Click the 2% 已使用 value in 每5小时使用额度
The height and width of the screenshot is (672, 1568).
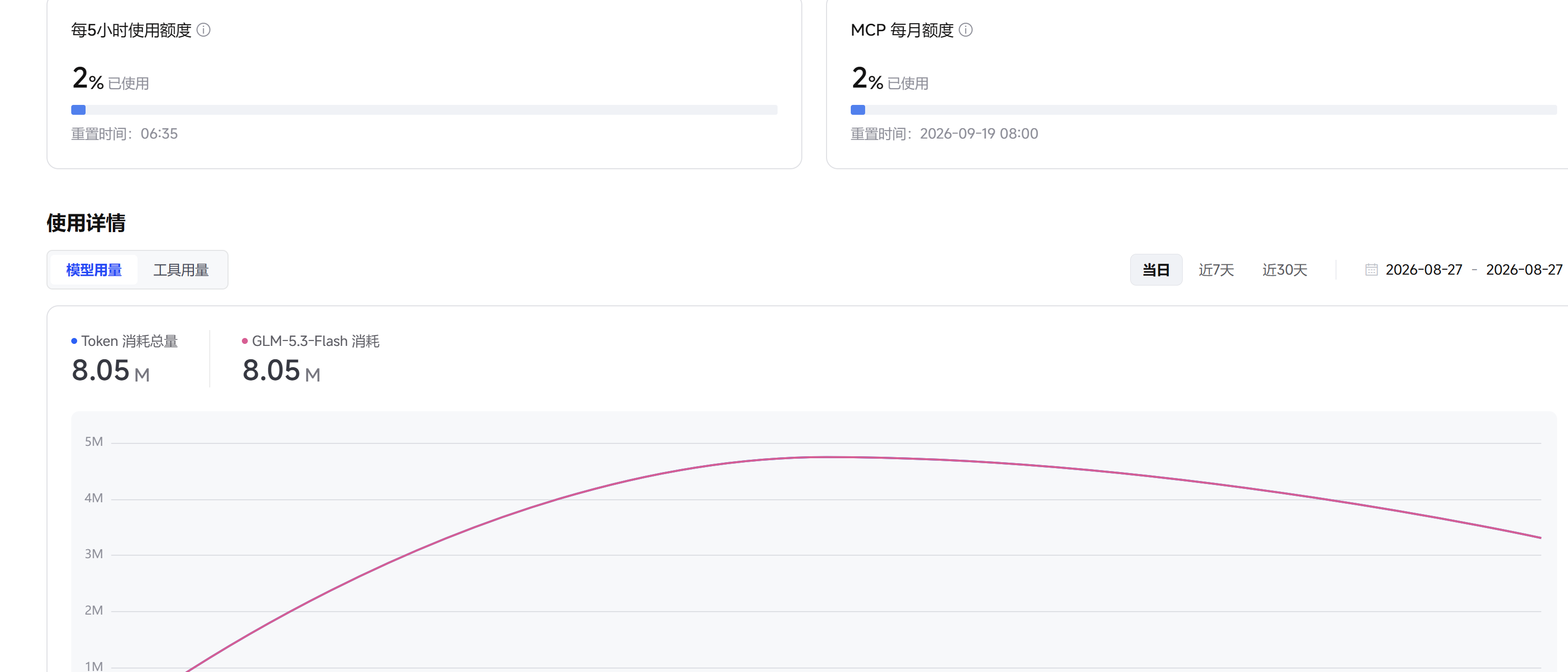(110, 79)
